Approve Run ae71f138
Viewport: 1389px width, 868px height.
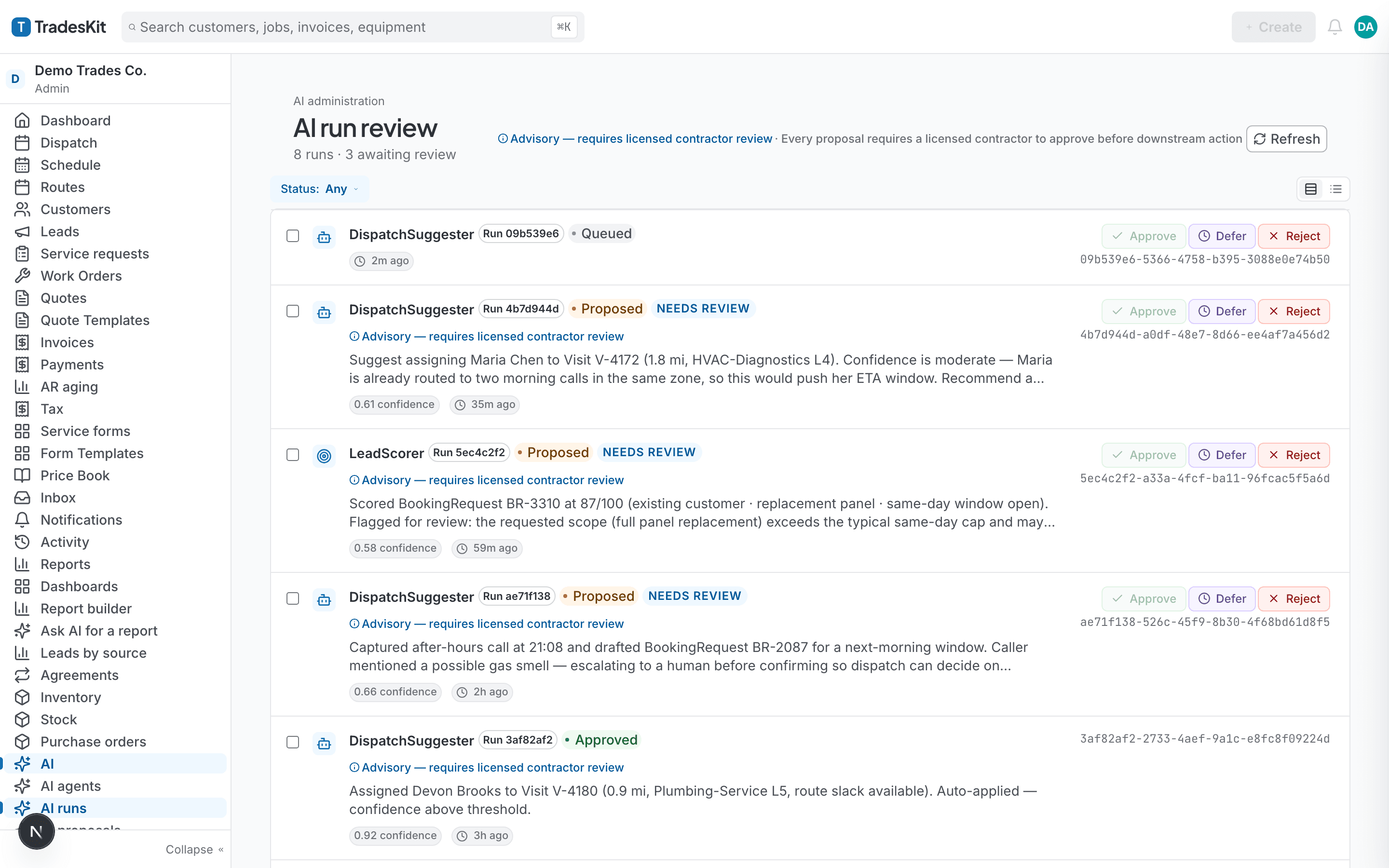(x=1144, y=599)
